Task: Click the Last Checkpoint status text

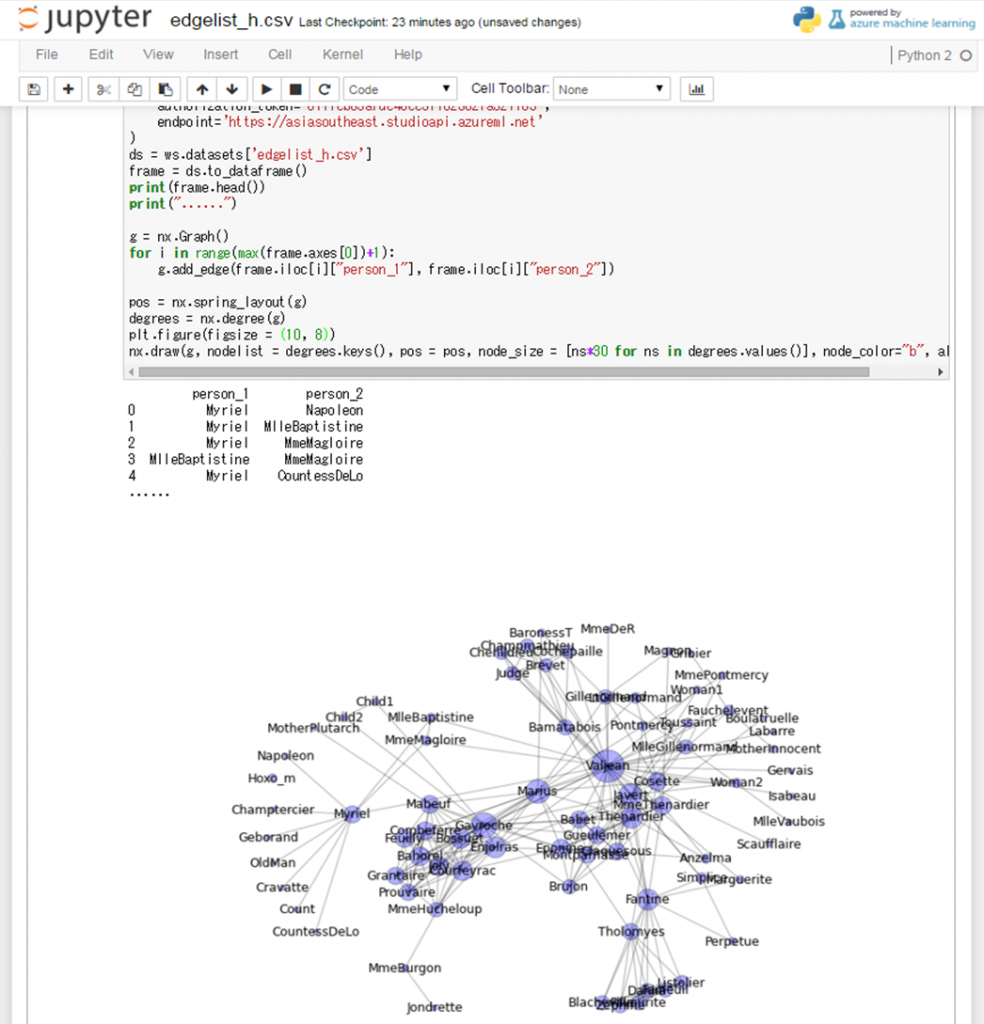Action: pyautogui.click(x=440, y=22)
